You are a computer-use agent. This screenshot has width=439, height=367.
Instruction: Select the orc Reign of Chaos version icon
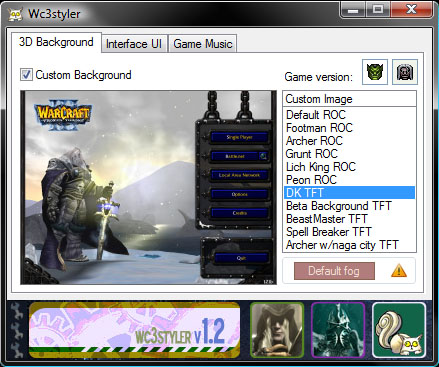coord(375,72)
